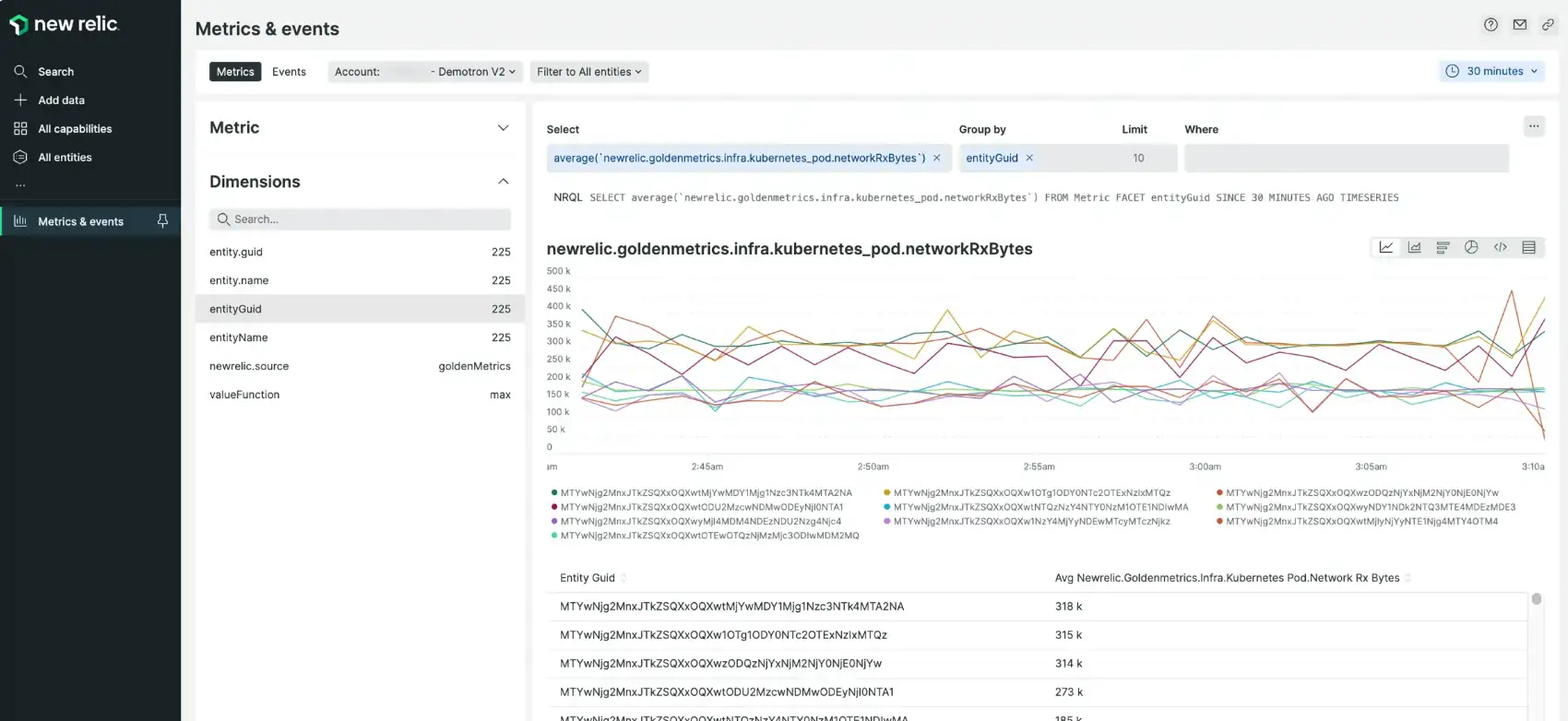The width and height of the screenshot is (1568, 721).
Task: Click the New Relic logo
Action: point(64,25)
